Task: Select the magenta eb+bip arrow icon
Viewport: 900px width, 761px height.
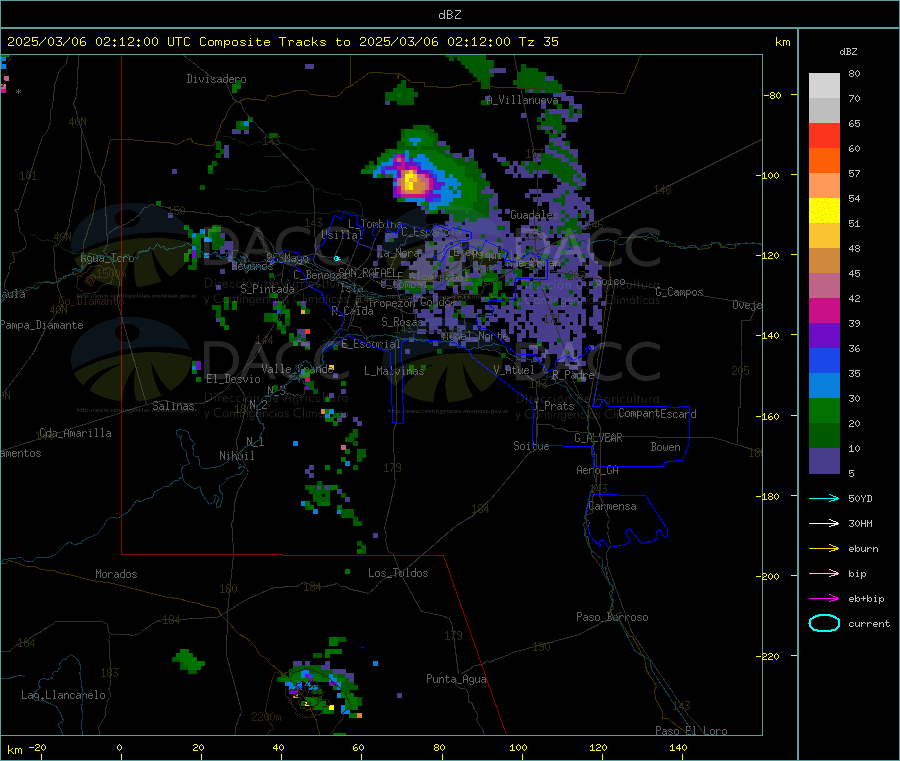Action: (x=824, y=598)
